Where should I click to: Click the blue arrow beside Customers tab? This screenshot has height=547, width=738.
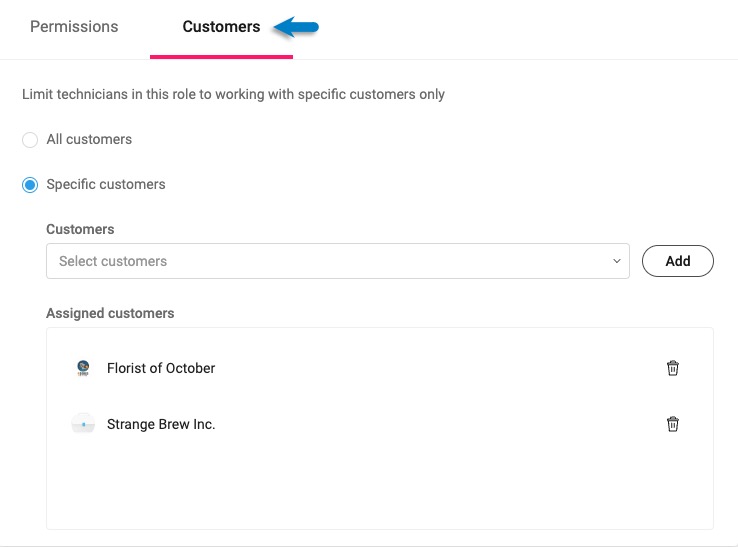coord(296,27)
